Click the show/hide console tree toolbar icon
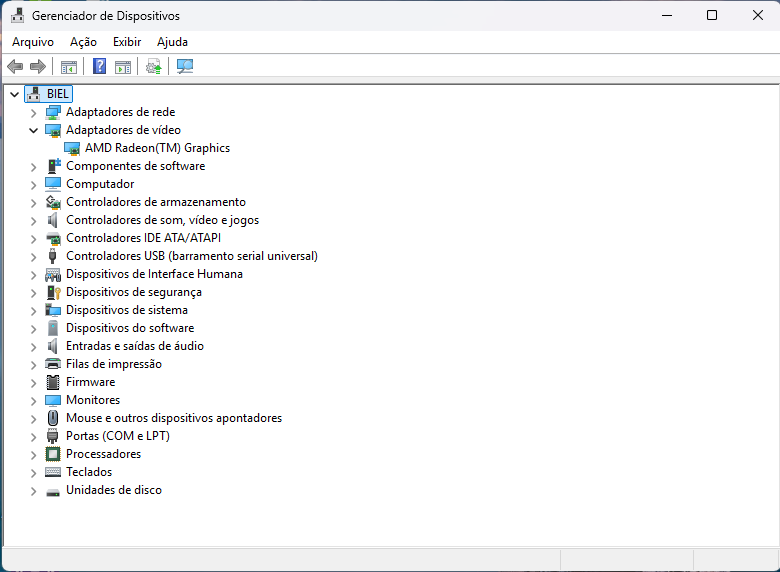Screen dimensions: 780x572 tap(69, 67)
